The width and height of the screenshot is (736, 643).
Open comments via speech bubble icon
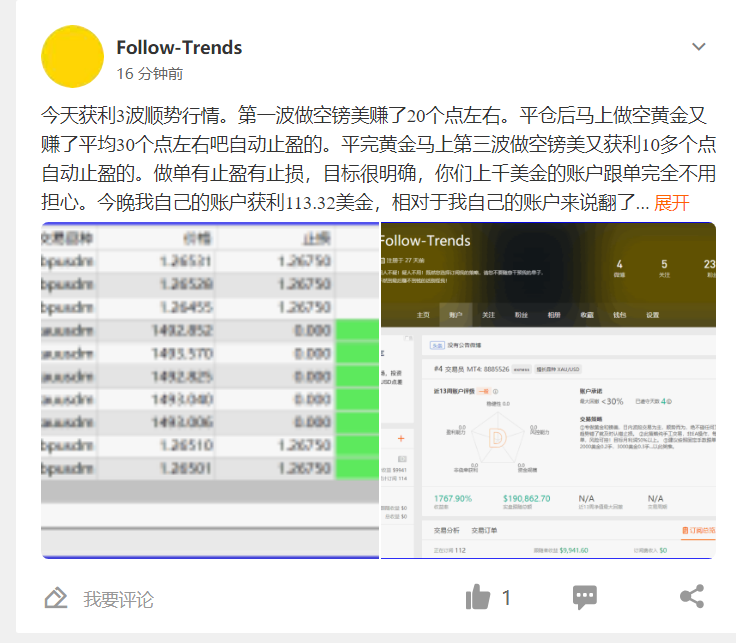pyautogui.click(x=584, y=597)
